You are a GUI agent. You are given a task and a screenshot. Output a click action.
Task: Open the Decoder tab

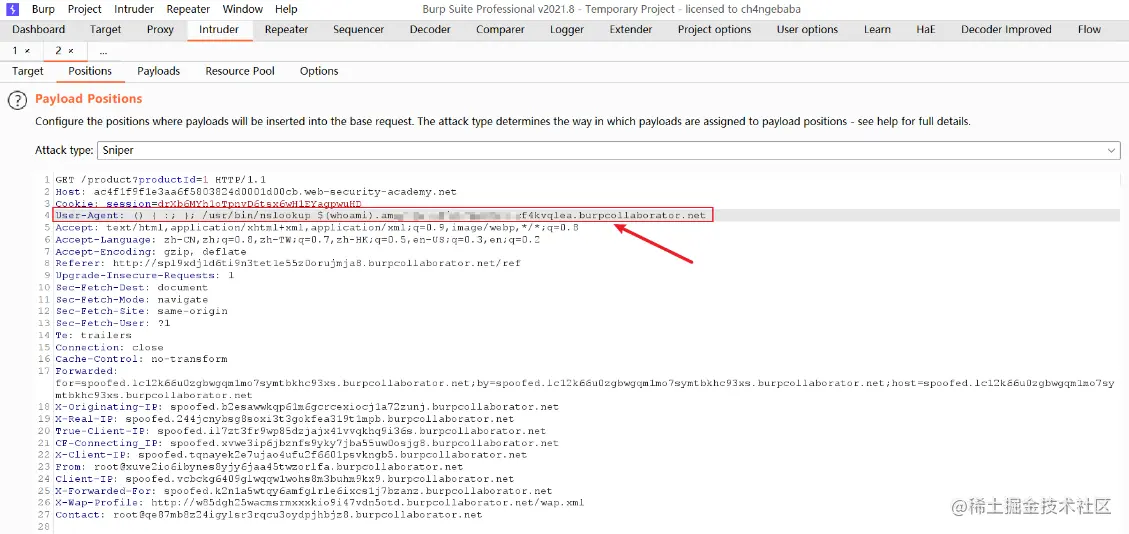430,30
